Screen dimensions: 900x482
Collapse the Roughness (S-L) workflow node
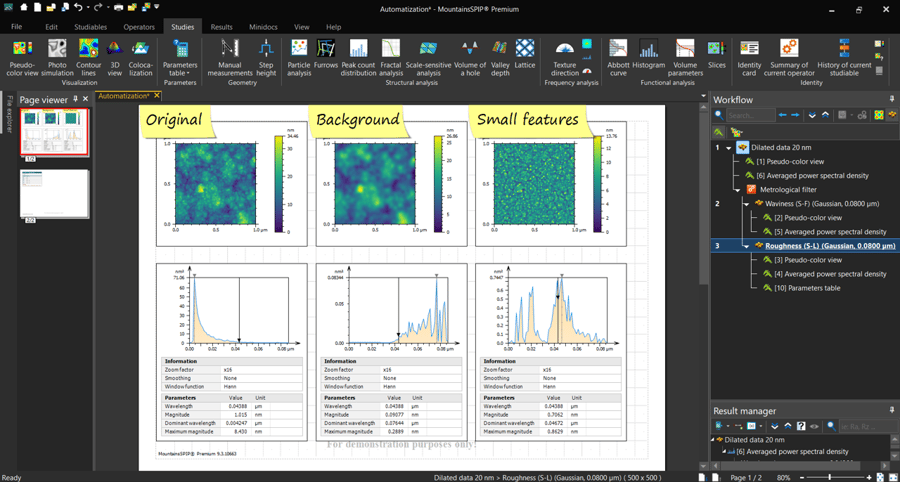point(747,246)
